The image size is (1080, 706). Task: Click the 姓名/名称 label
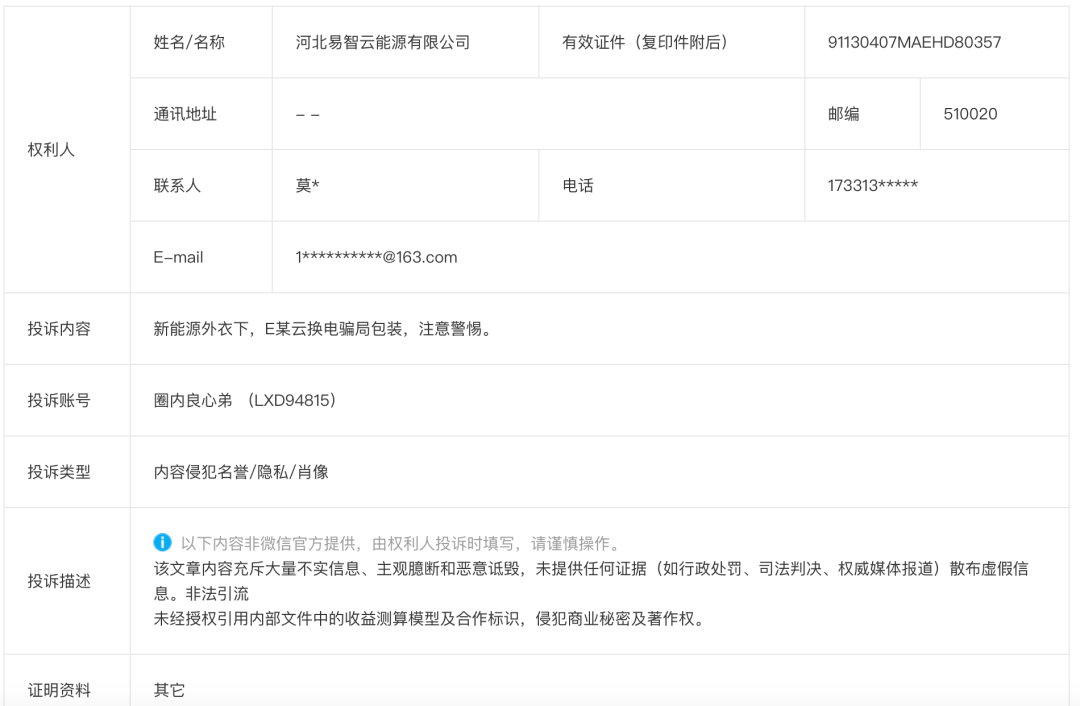pos(189,42)
